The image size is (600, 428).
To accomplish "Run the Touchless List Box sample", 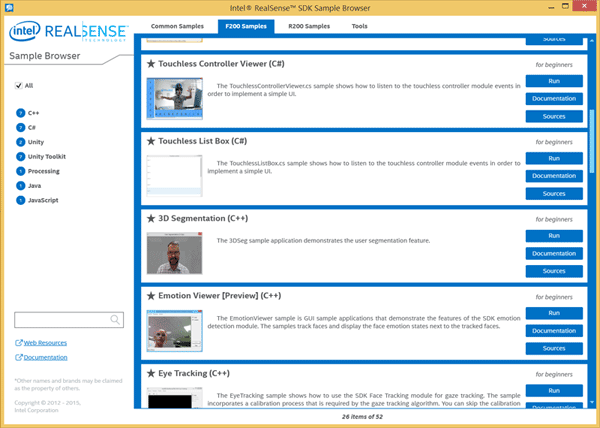I will (554, 158).
